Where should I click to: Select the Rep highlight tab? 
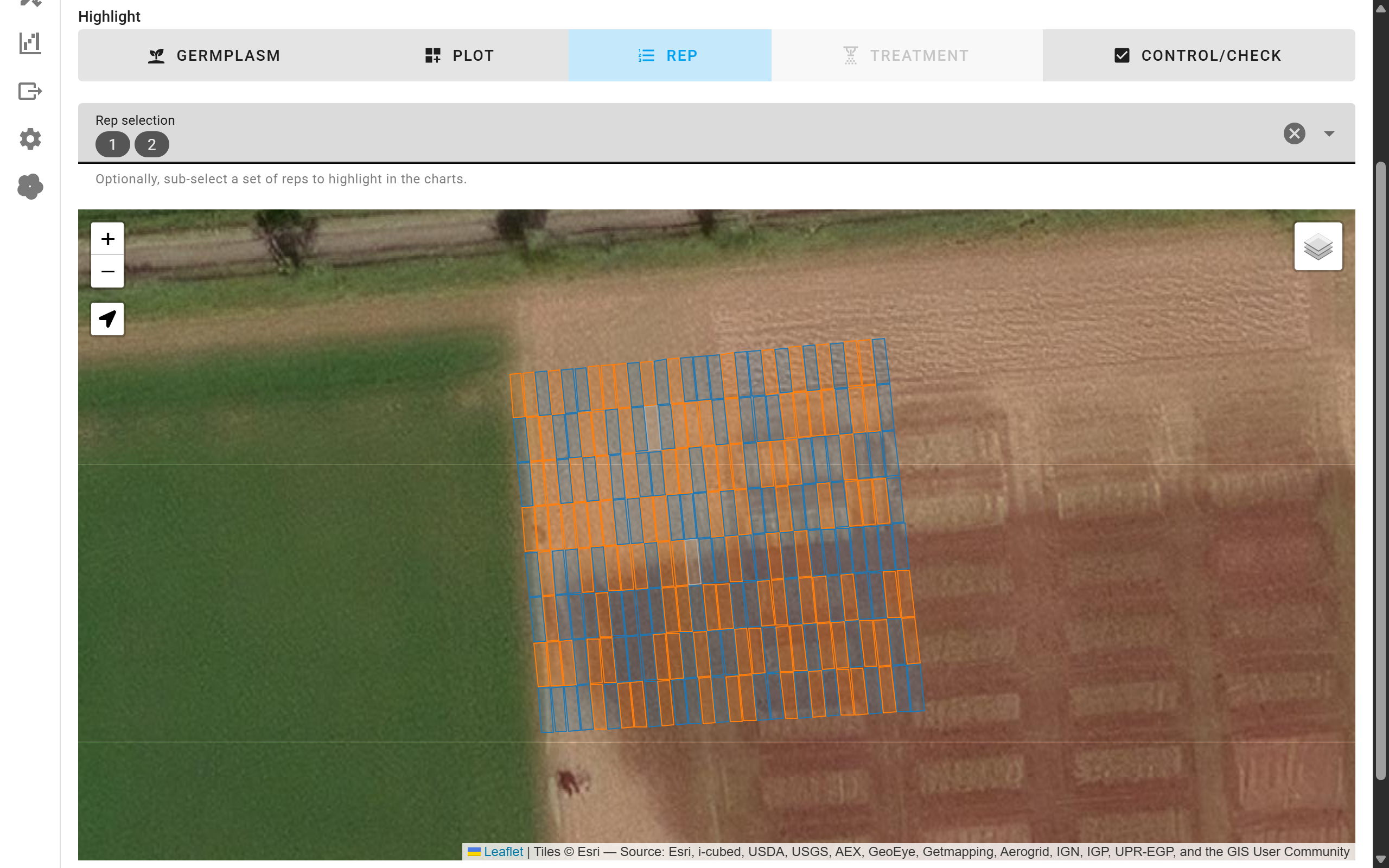tap(669, 56)
